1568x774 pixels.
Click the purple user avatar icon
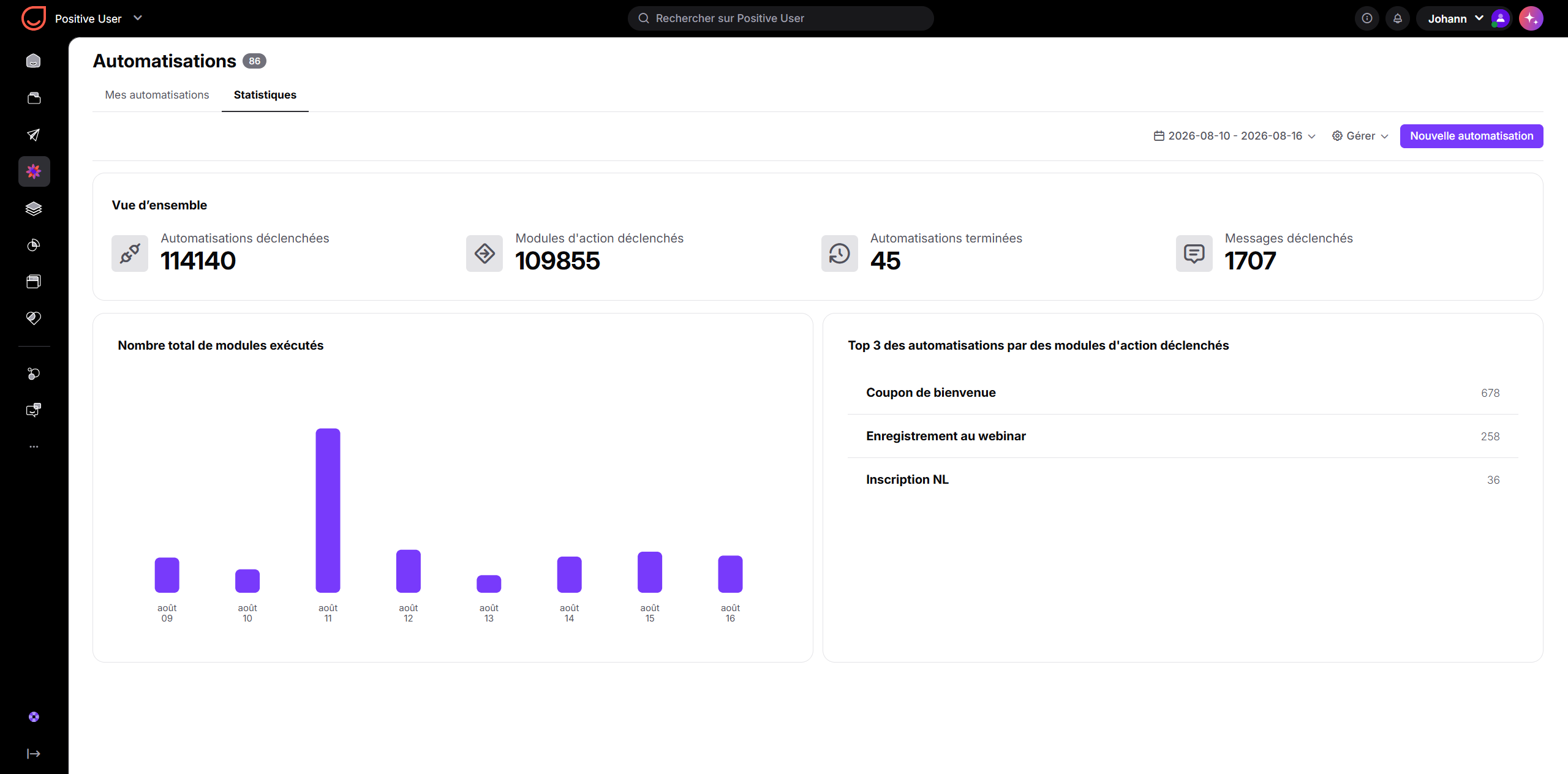[1501, 18]
